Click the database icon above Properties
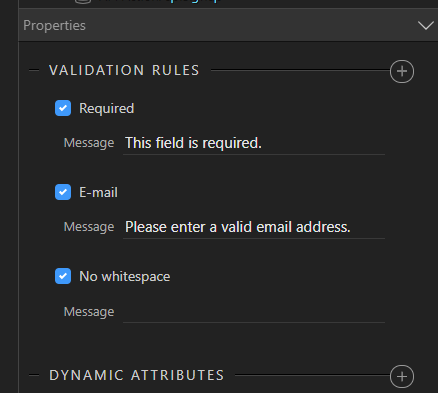 pyautogui.click(x=82, y=2)
